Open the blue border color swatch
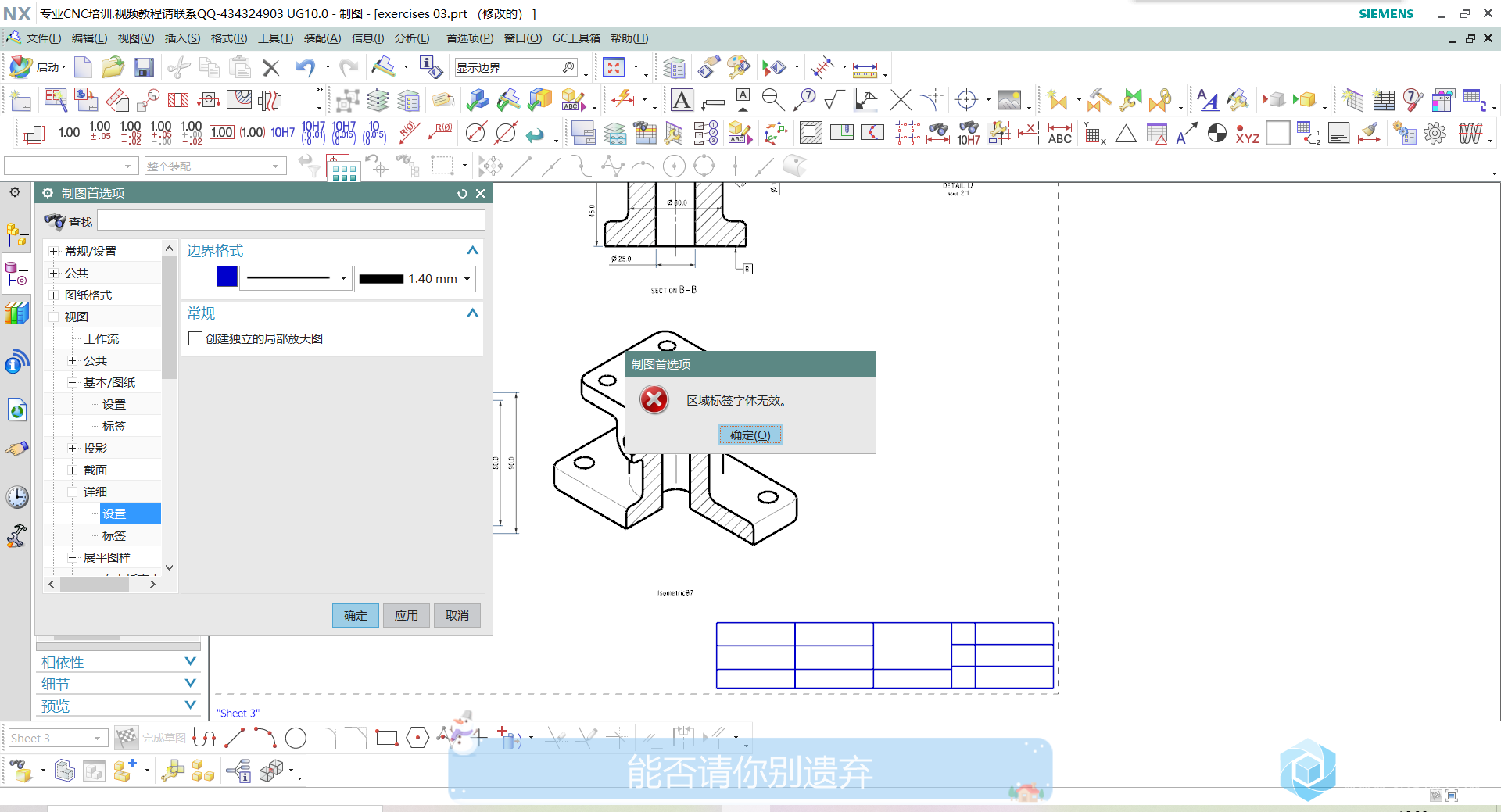 227,277
